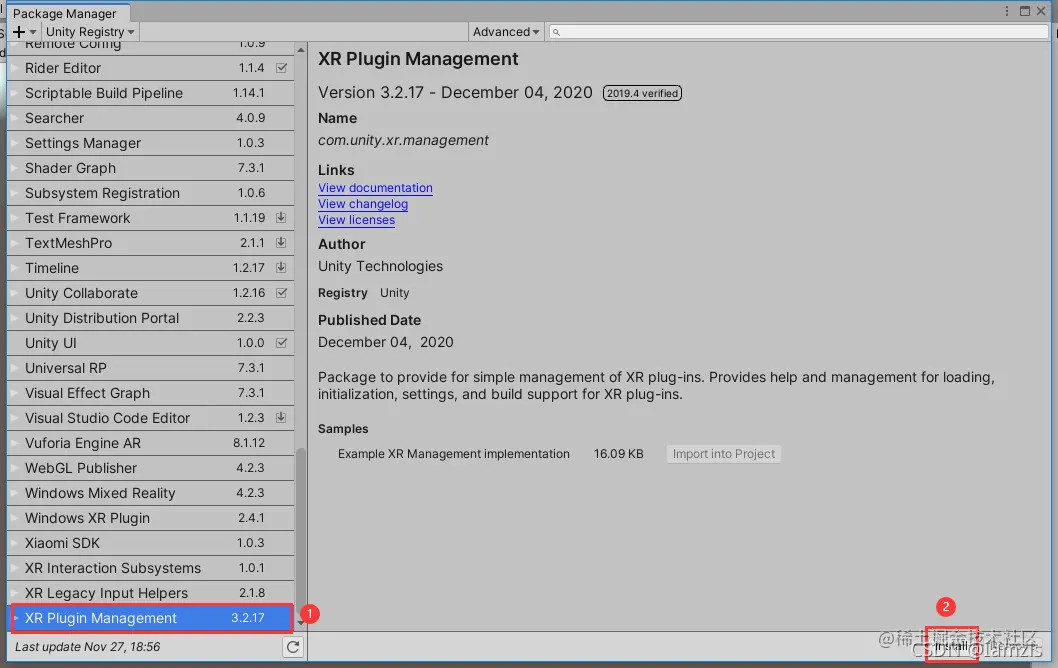Expand the Windows XR Plugin versions arrow
1058x668 pixels.
14,518
